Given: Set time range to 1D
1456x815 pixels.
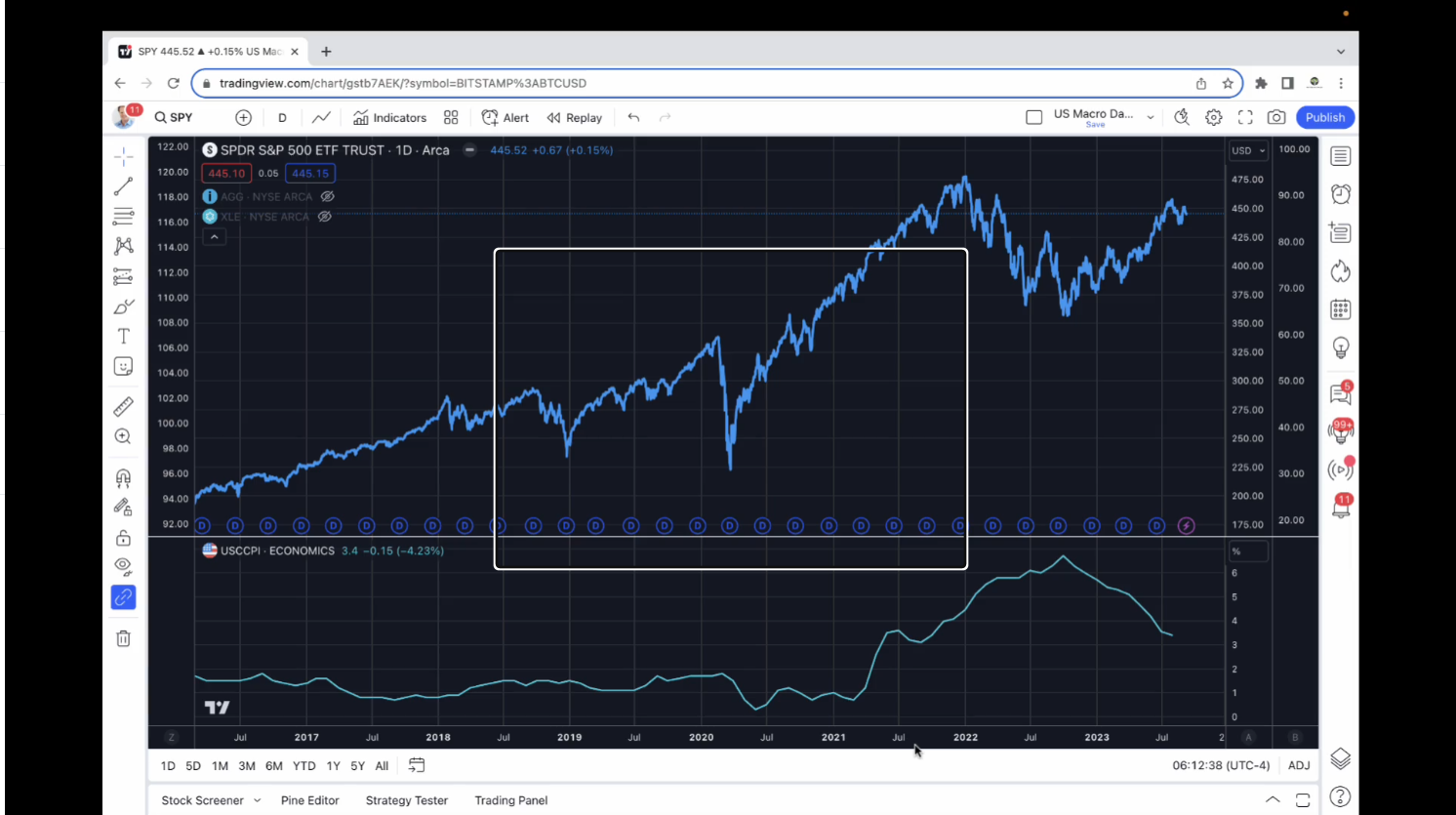Looking at the screenshot, I should coord(168,766).
